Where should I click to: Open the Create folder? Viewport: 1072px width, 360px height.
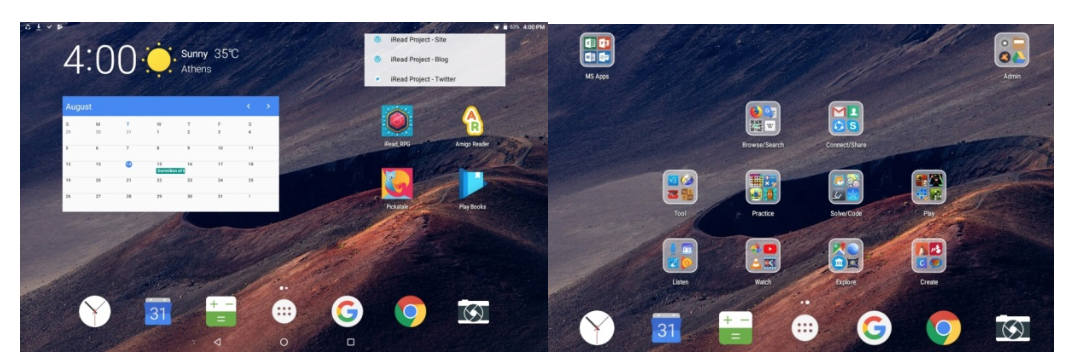(x=929, y=255)
